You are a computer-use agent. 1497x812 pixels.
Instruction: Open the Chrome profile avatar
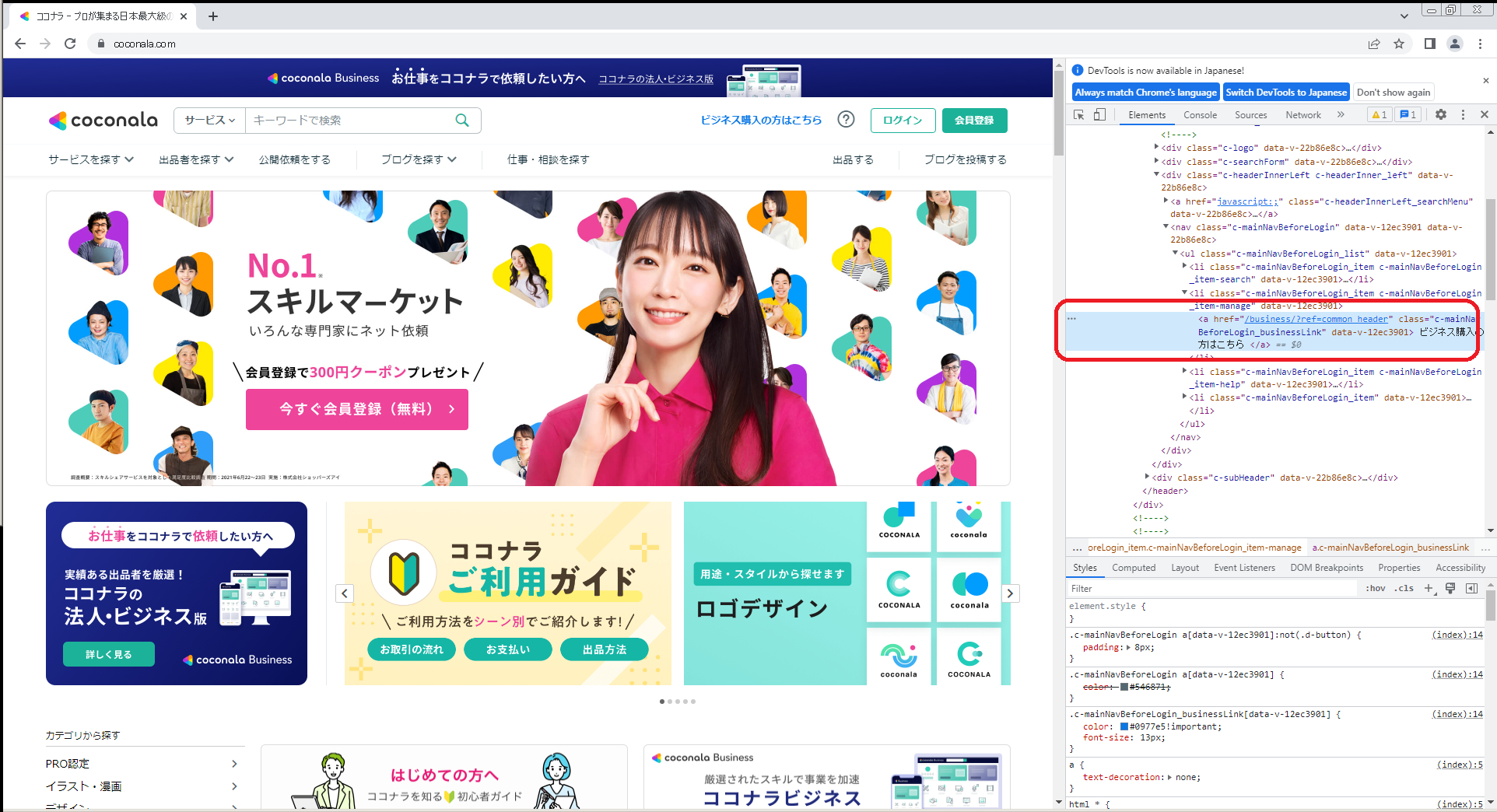click(1455, 44)
